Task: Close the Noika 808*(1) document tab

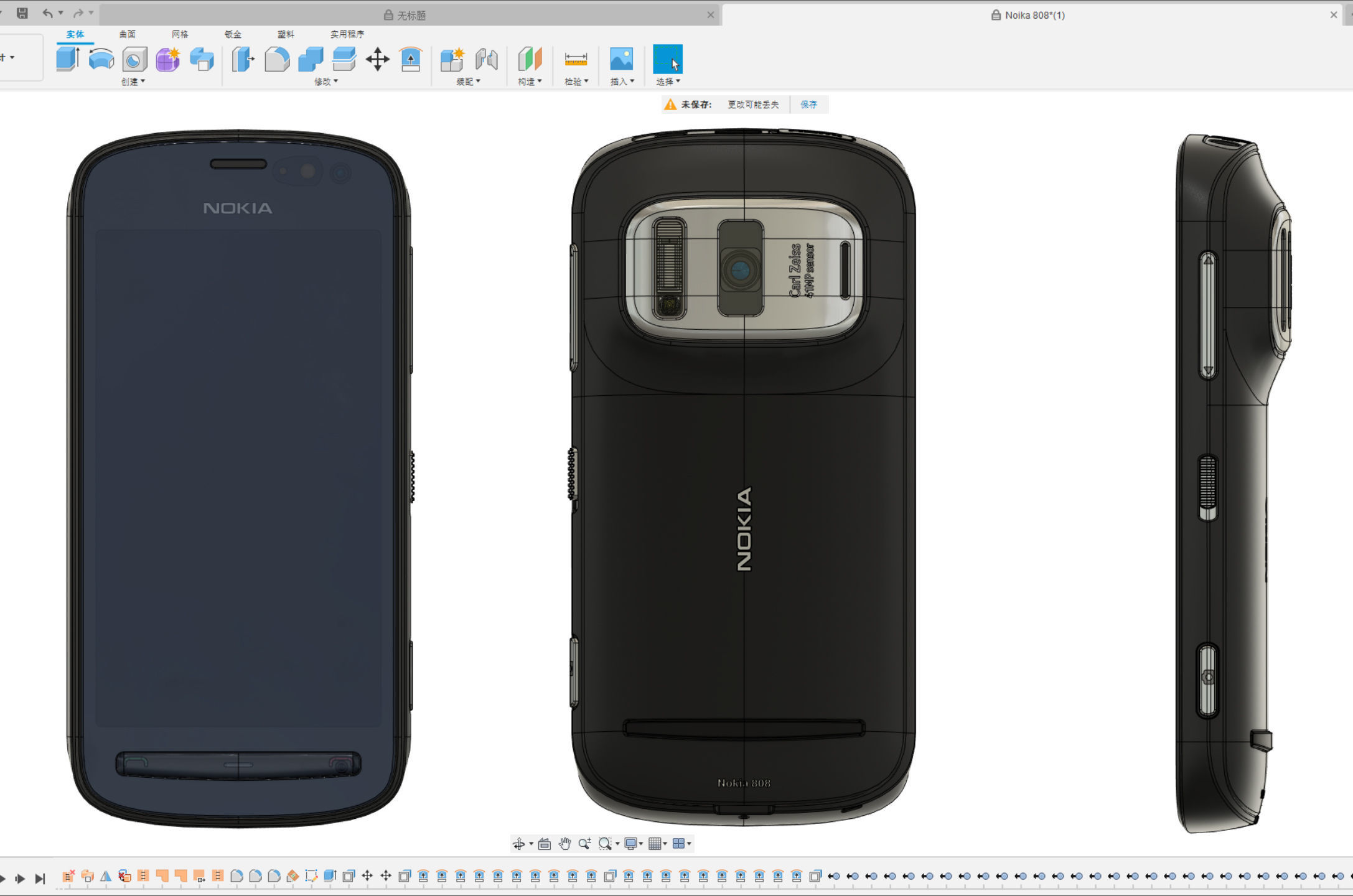Action: (x=1334, y=15)
